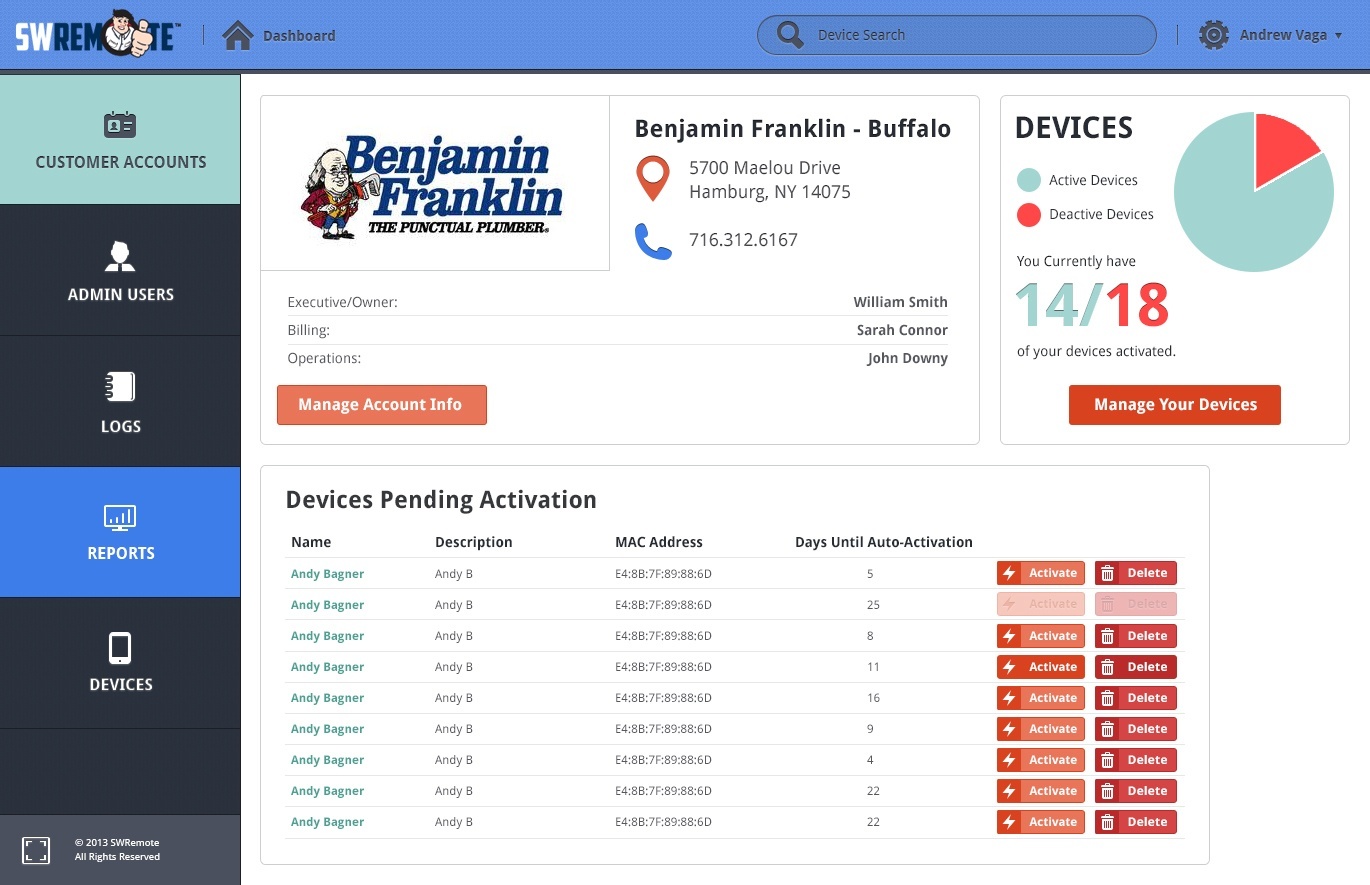Click billing contact Sarah Connor
The width and height of the screenshot is (1370, 885).
pyautogui.click(x=902, y=330)
